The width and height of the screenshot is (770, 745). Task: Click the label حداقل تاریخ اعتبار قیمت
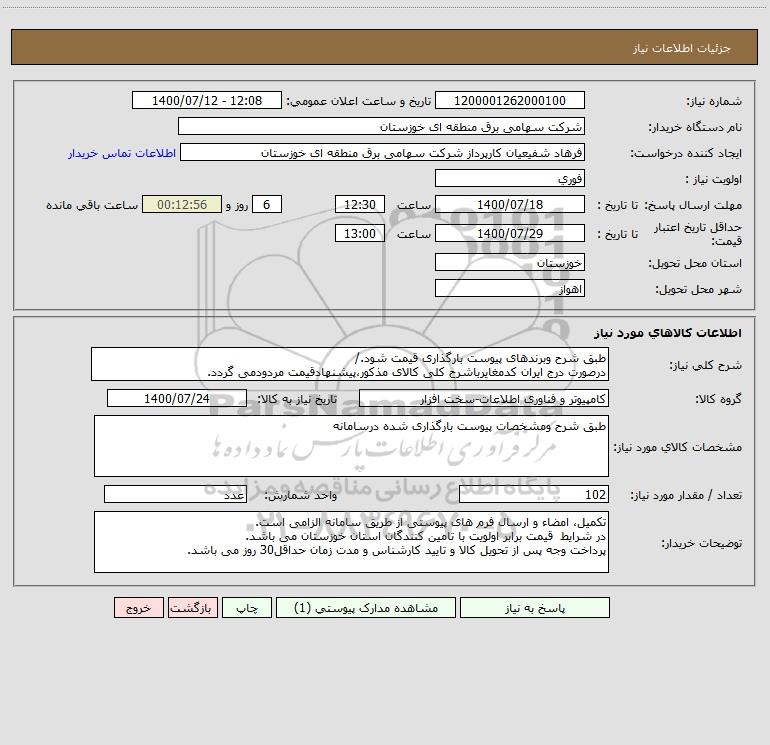pos(698,234)
